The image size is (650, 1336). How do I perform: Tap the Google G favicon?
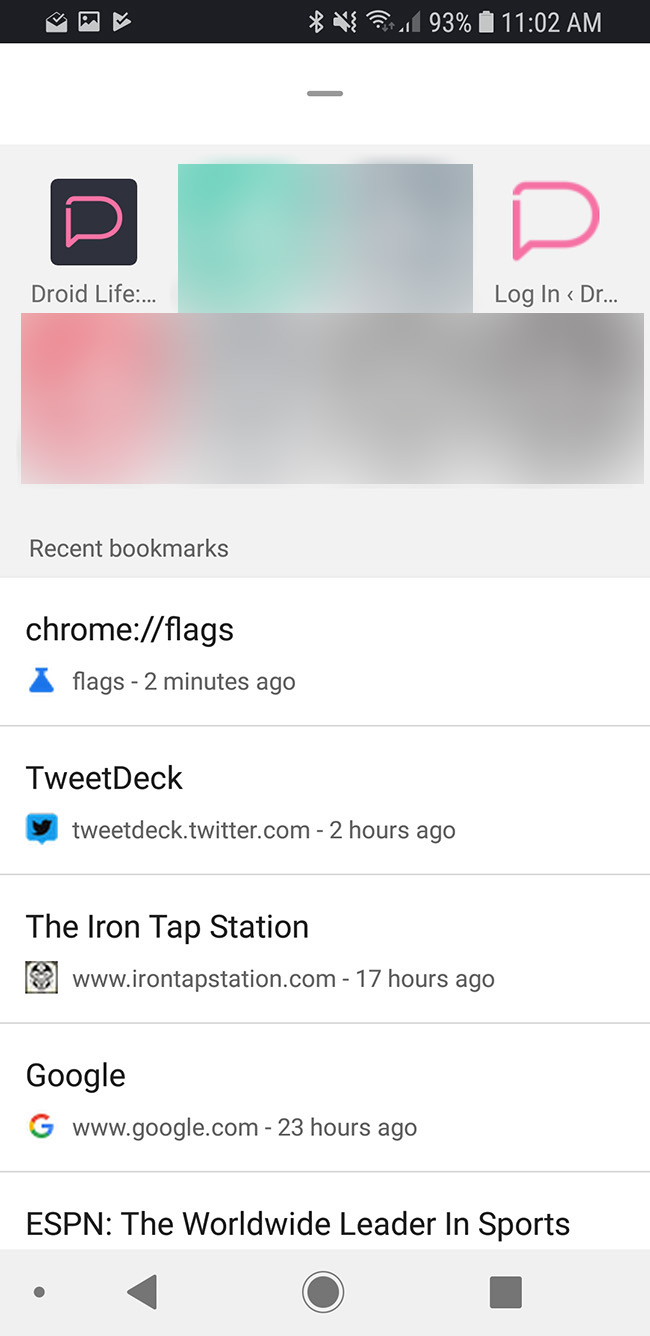point(41,1127)
